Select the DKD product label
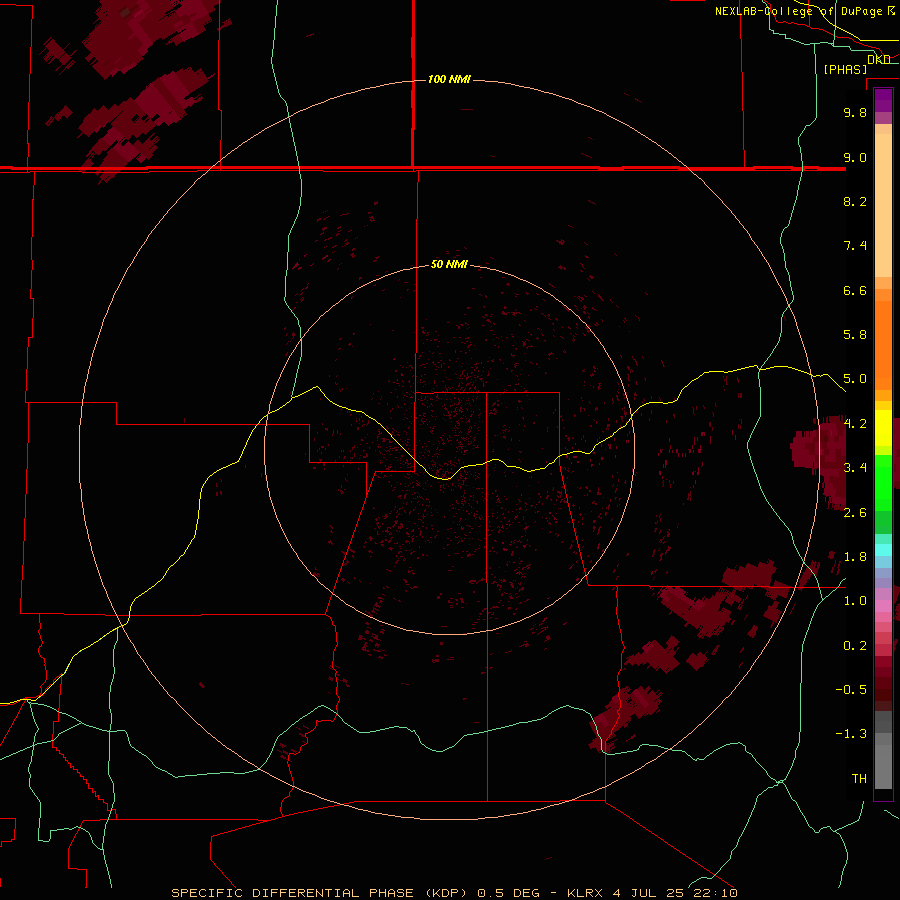Screen dimensions: 900x900 click(x=879, y=59)
